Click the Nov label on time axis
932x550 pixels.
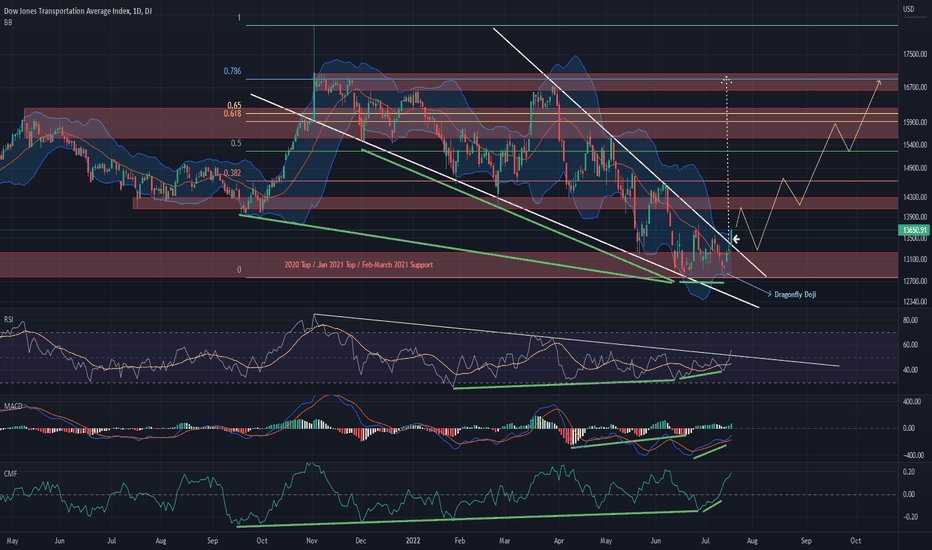(x=312, y=540)
